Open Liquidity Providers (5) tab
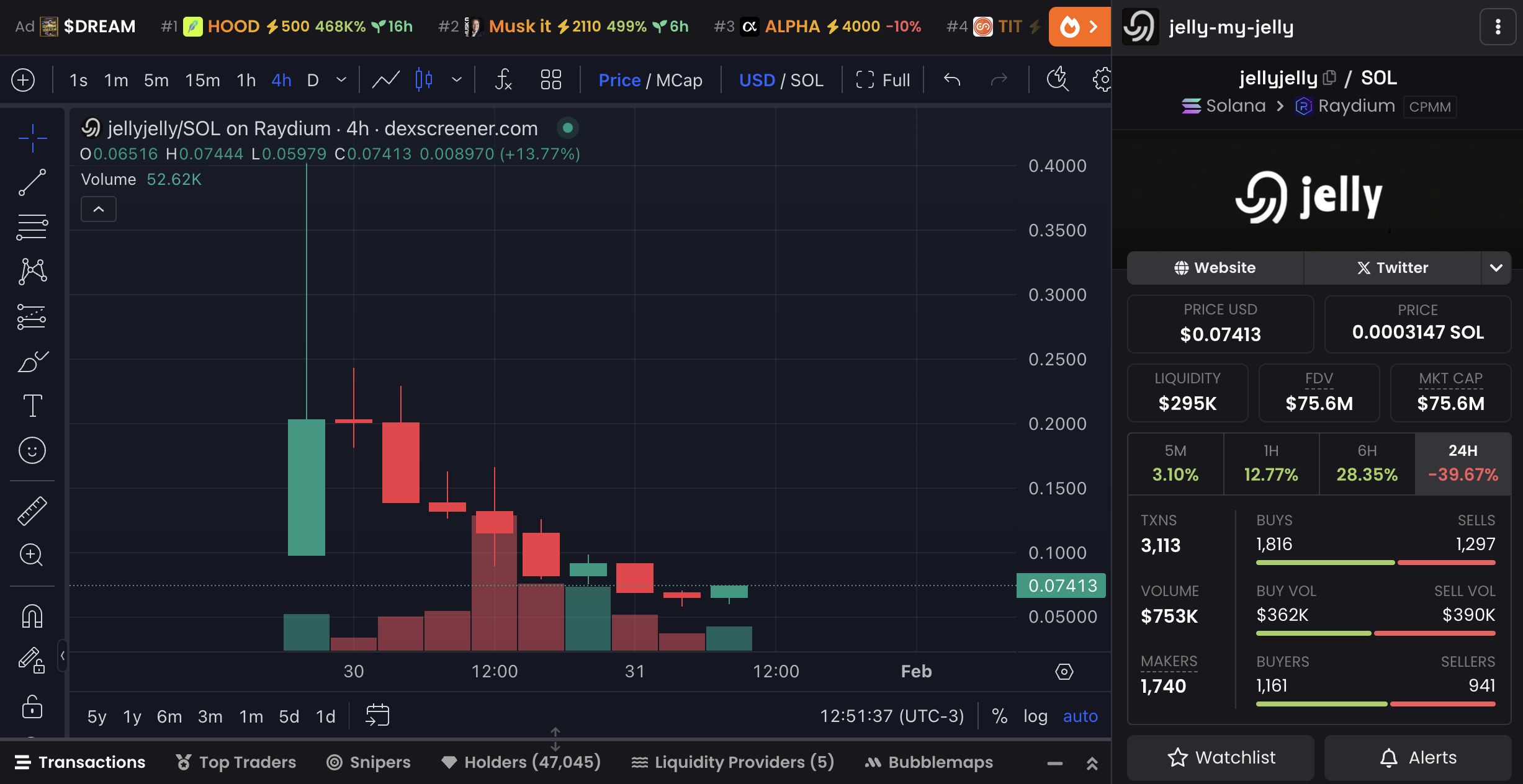The width and height of the screenshot is (1523, 784). click(x=733, y=762)
